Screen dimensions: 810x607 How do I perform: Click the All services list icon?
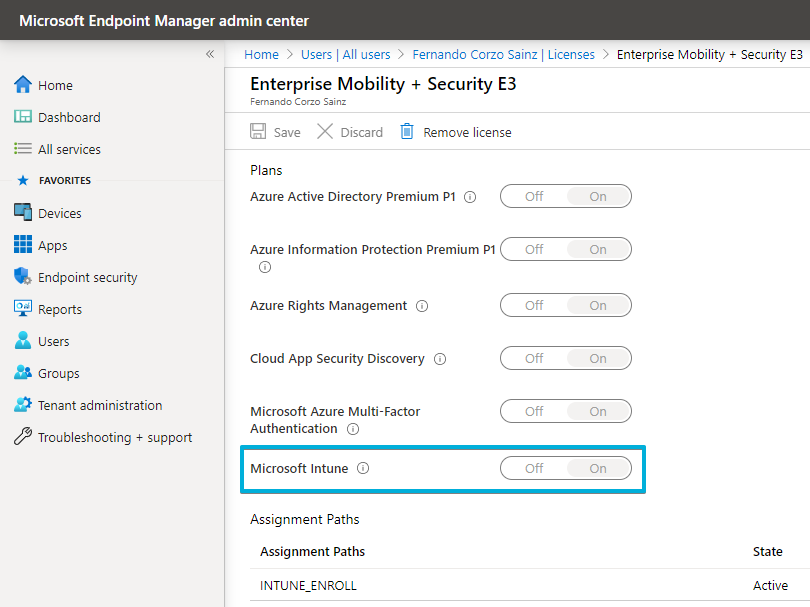[23, 149]
